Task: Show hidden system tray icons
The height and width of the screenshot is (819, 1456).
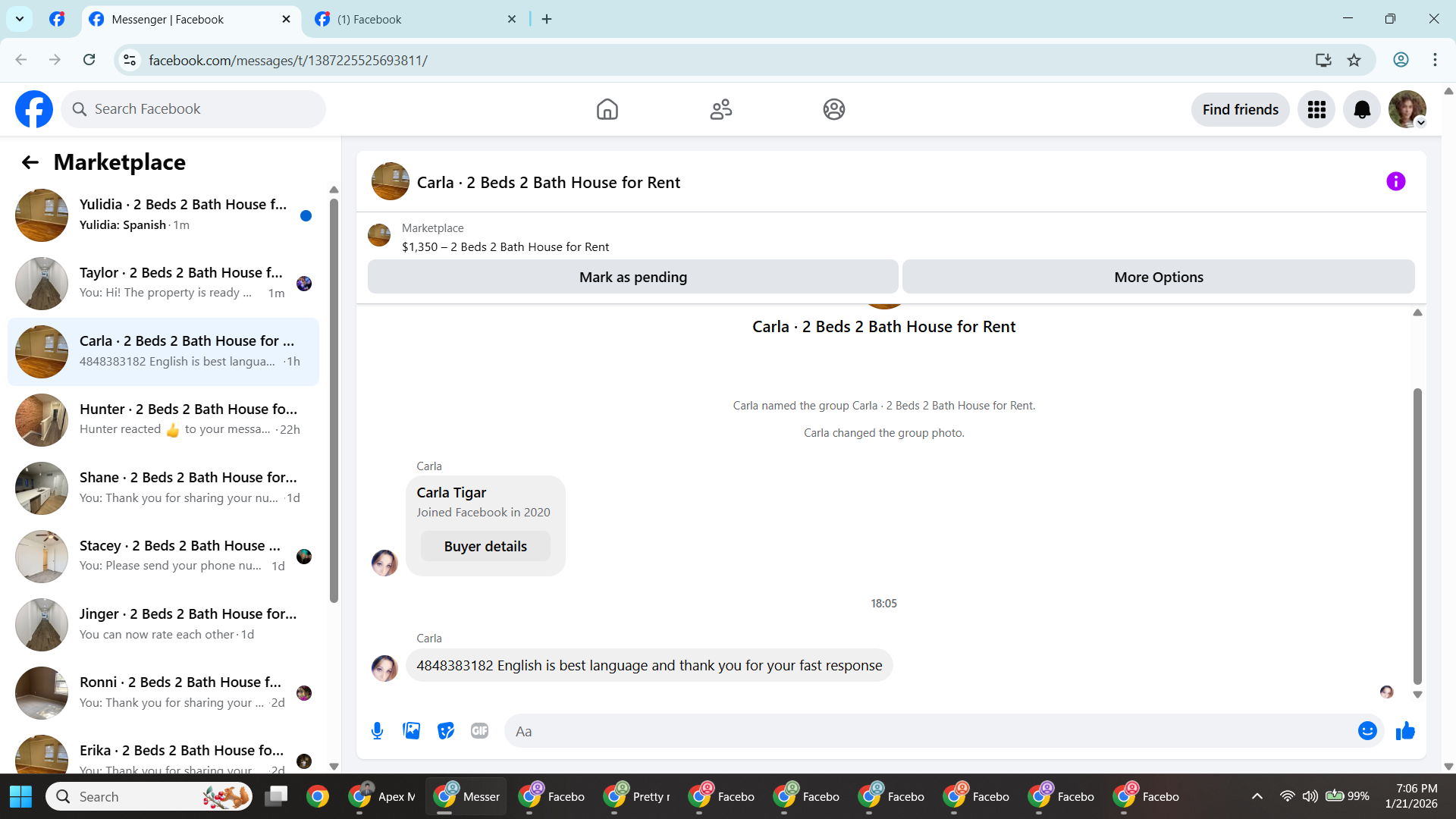Action: pos(1257,796)
